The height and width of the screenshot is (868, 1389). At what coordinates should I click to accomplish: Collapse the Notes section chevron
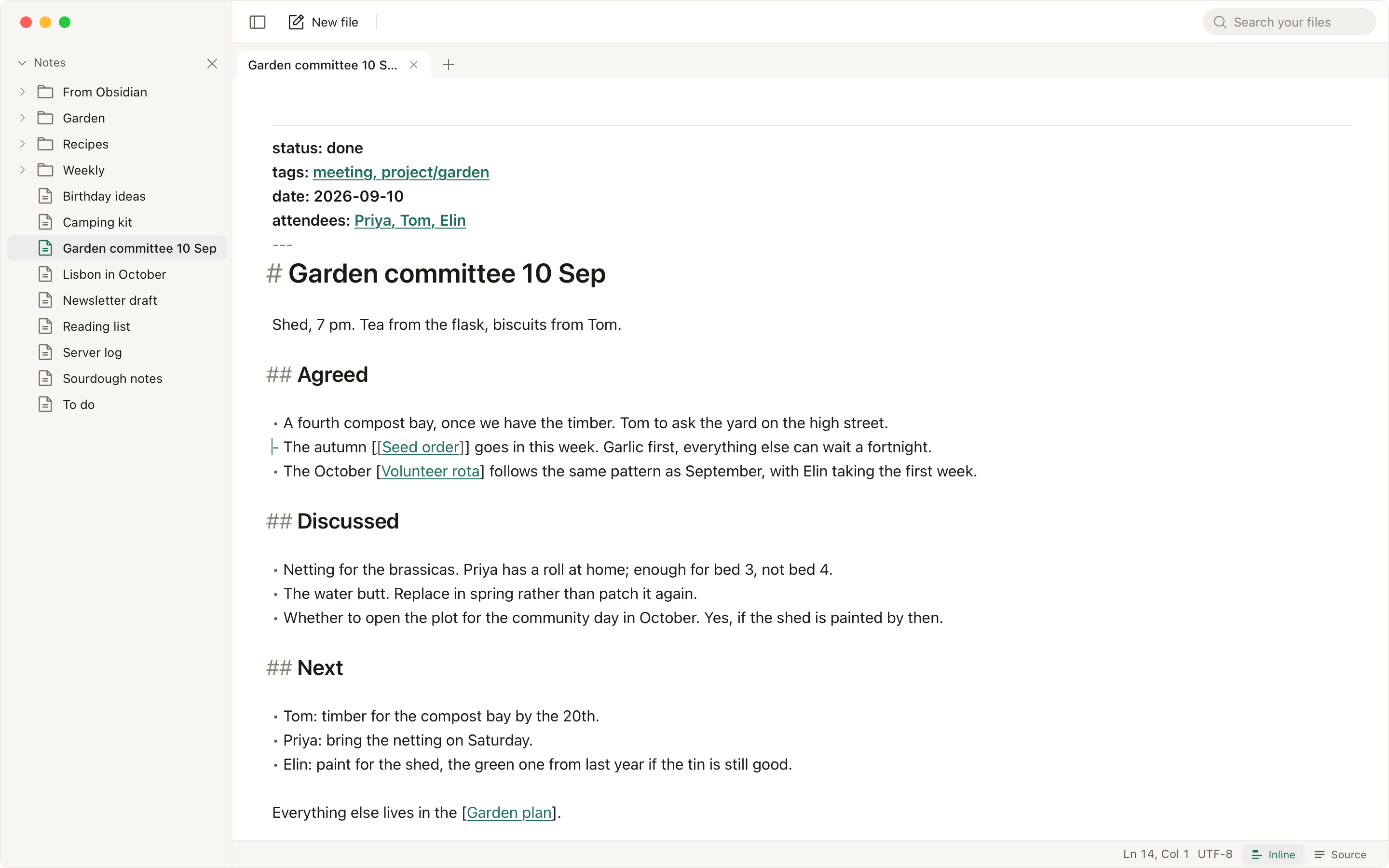[x=22, y=63]
